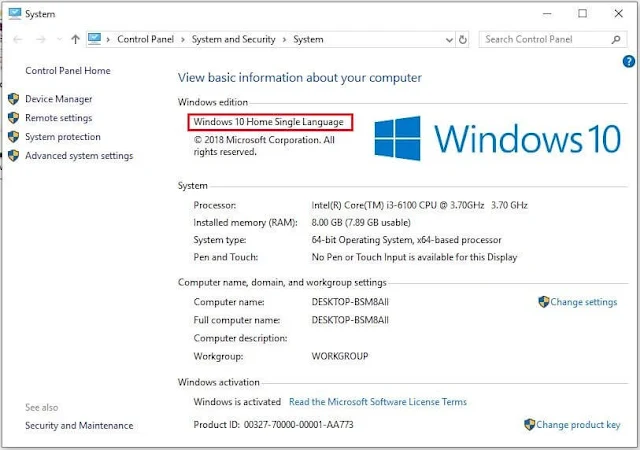This screenshot has height=450, width=640.
Task: Select the processor value Intel Core i3-6100
Action: point(420,205)
